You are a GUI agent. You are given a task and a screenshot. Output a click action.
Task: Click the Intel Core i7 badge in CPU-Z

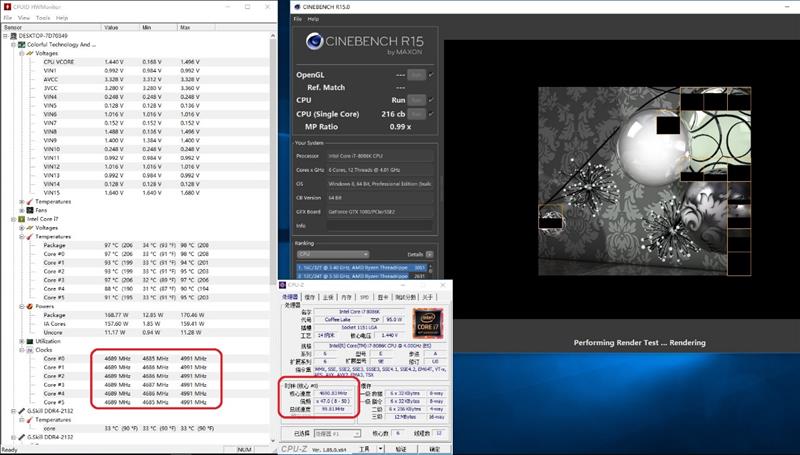[428, 323]
